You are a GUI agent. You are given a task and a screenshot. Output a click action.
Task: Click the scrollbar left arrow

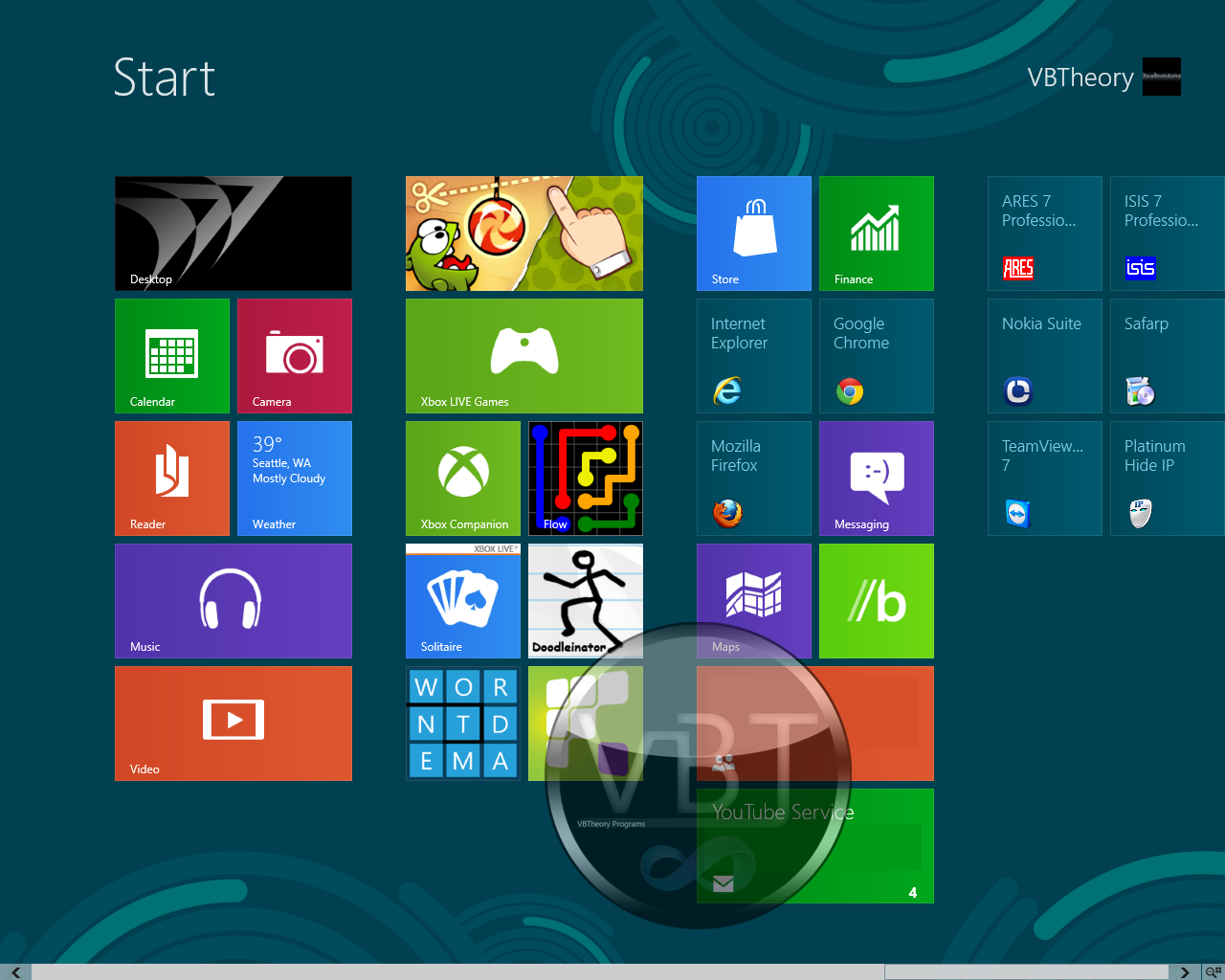[15, 972]
